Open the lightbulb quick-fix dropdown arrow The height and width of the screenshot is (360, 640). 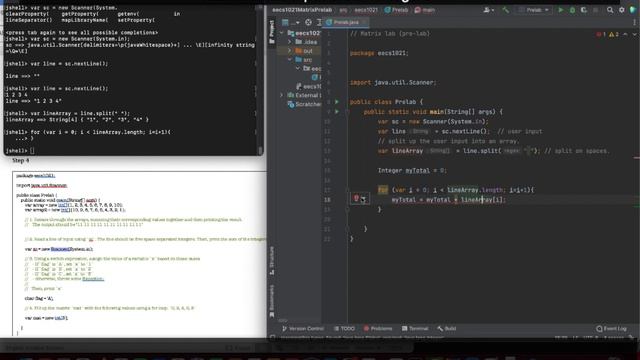(364, 199)
